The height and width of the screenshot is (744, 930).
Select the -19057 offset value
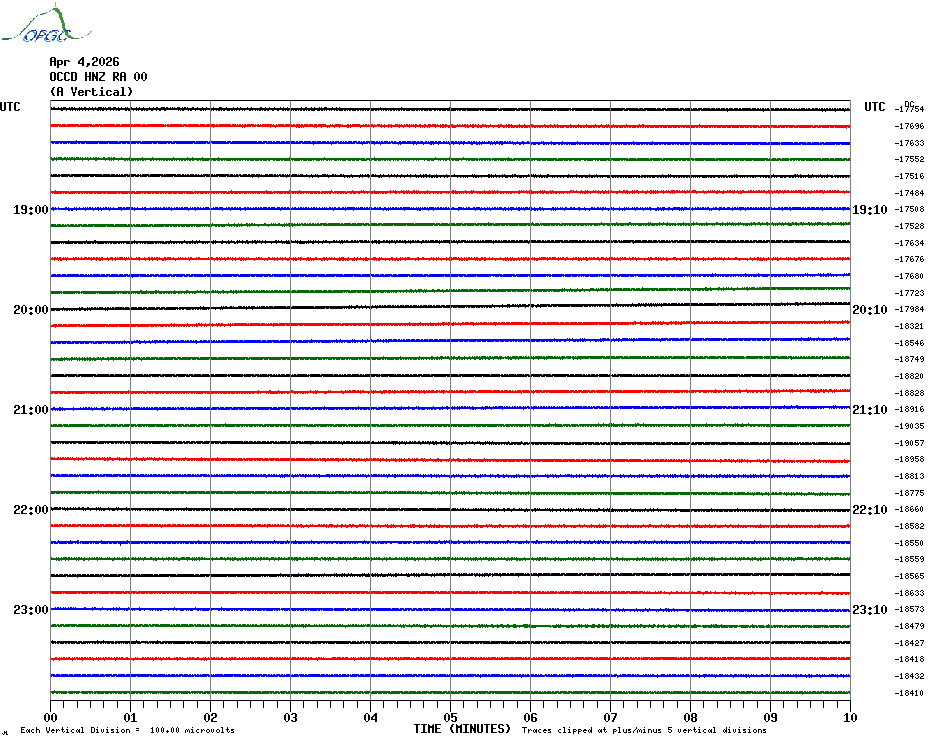(910, 443)
